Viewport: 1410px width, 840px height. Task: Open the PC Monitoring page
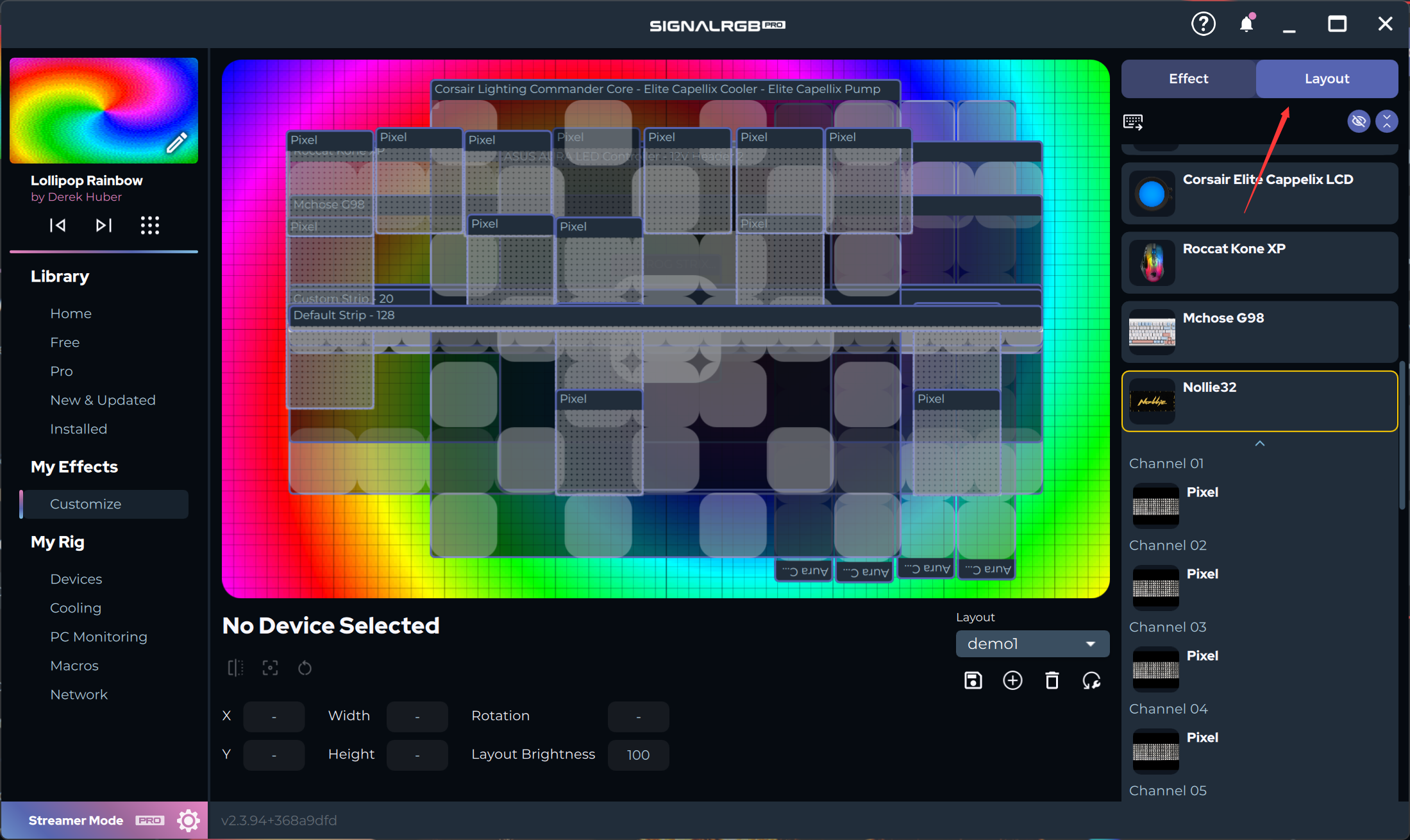click(99, 637)
